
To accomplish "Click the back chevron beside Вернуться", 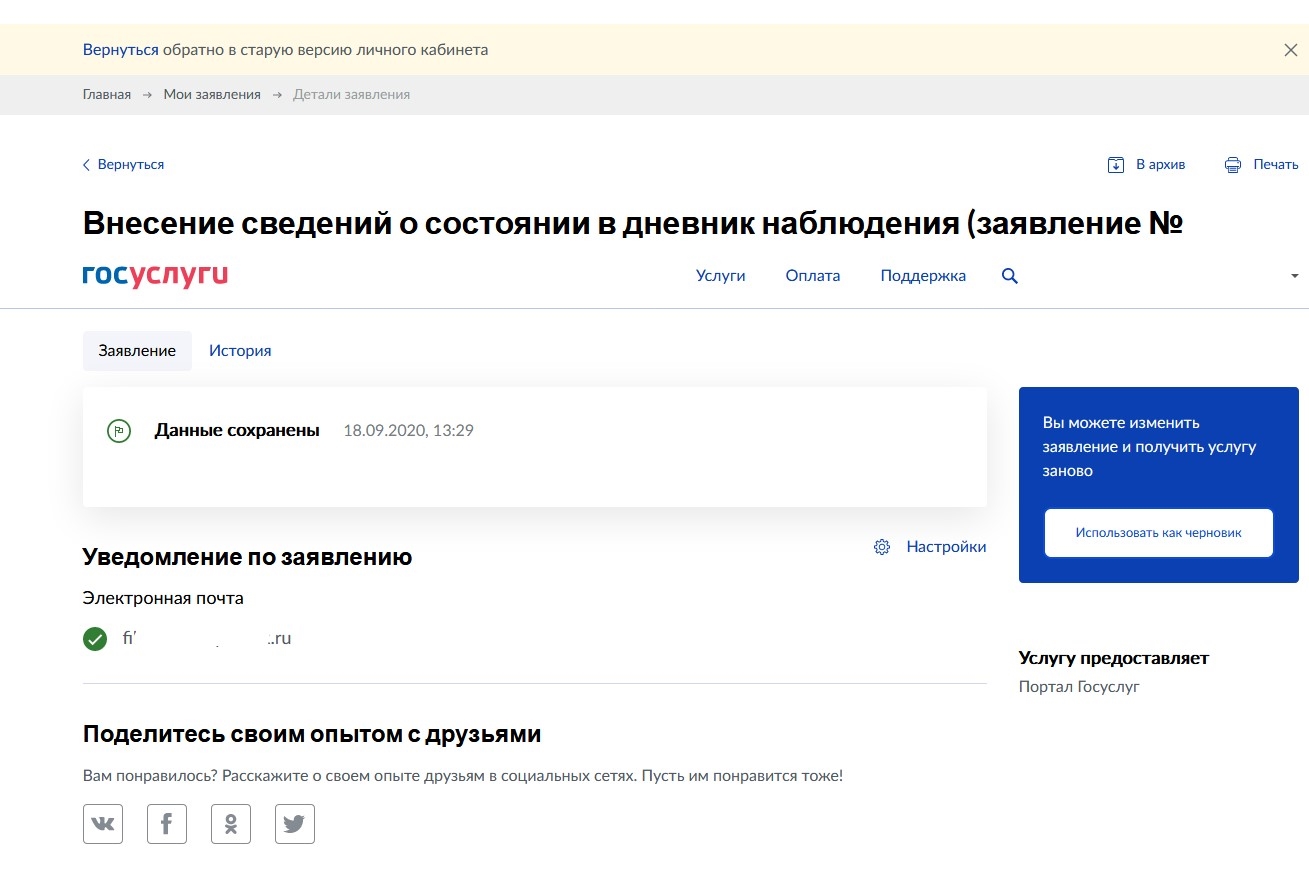I will tap(86, 165).
